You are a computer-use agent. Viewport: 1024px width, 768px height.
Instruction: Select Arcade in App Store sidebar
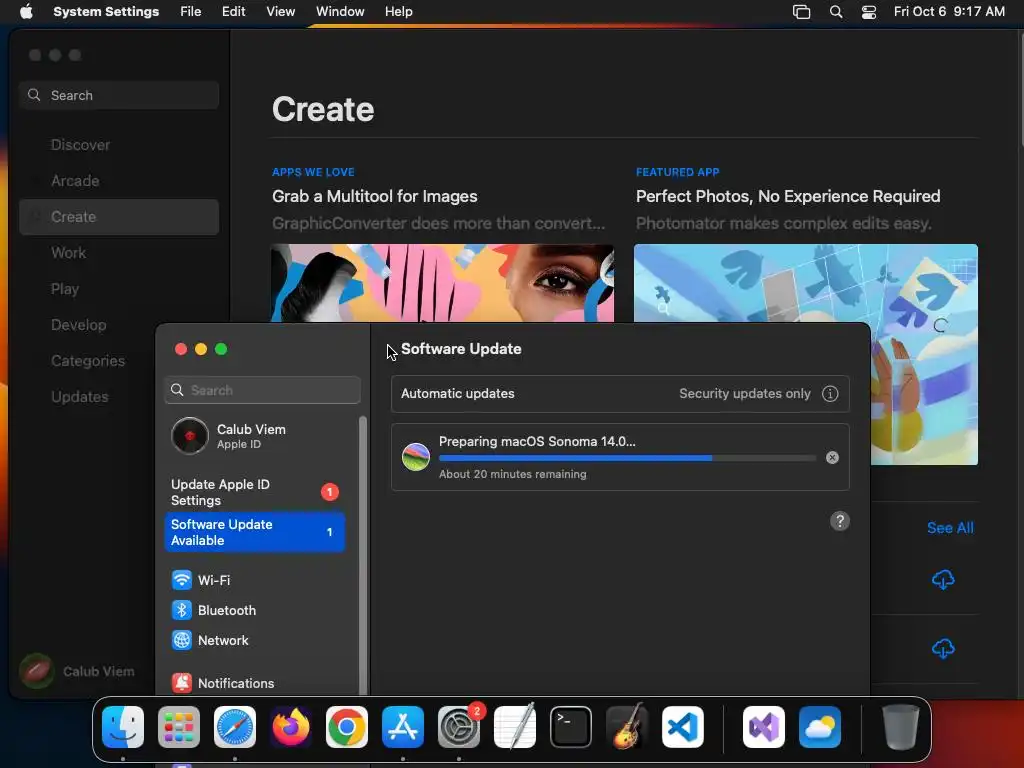coord(119,181)
